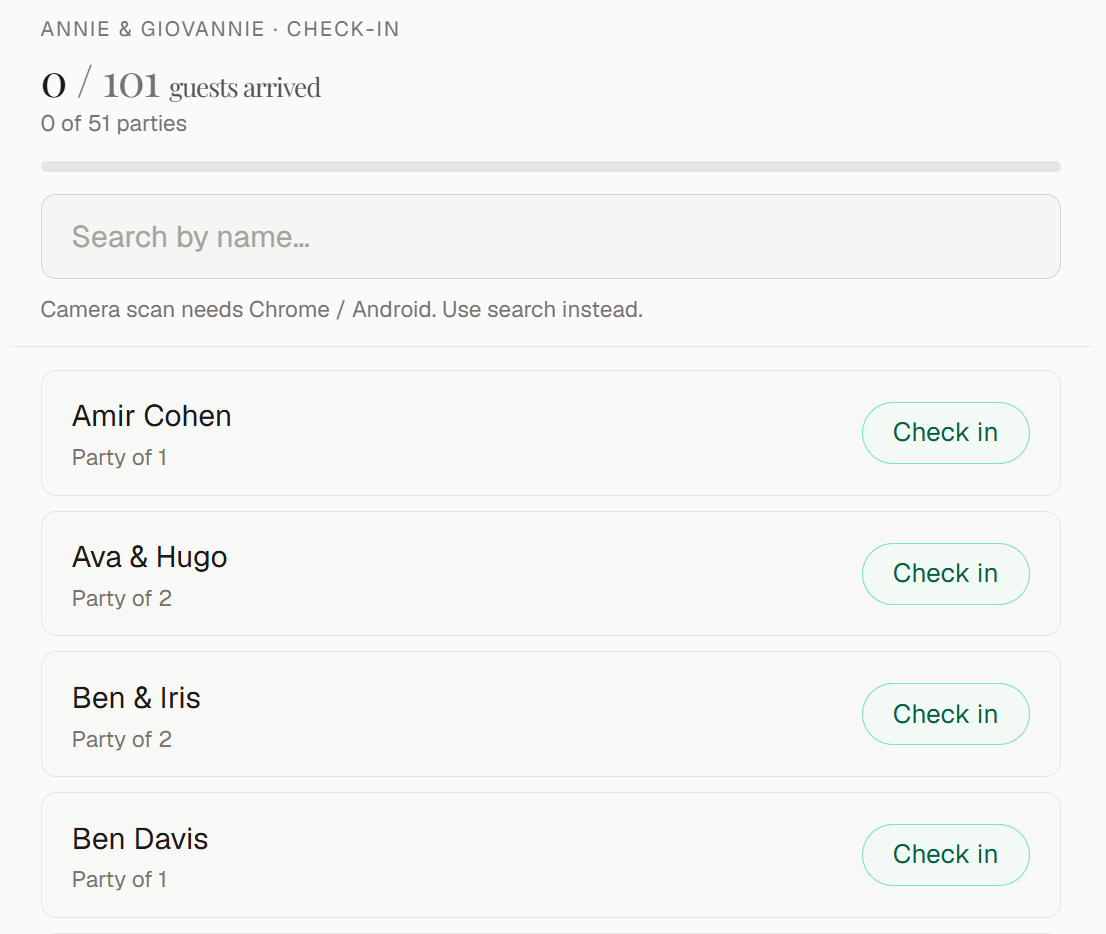This screenshot has height=934, width=1106.
Task: Click the guests arrived progress bar
Action: tap(551, 166)
